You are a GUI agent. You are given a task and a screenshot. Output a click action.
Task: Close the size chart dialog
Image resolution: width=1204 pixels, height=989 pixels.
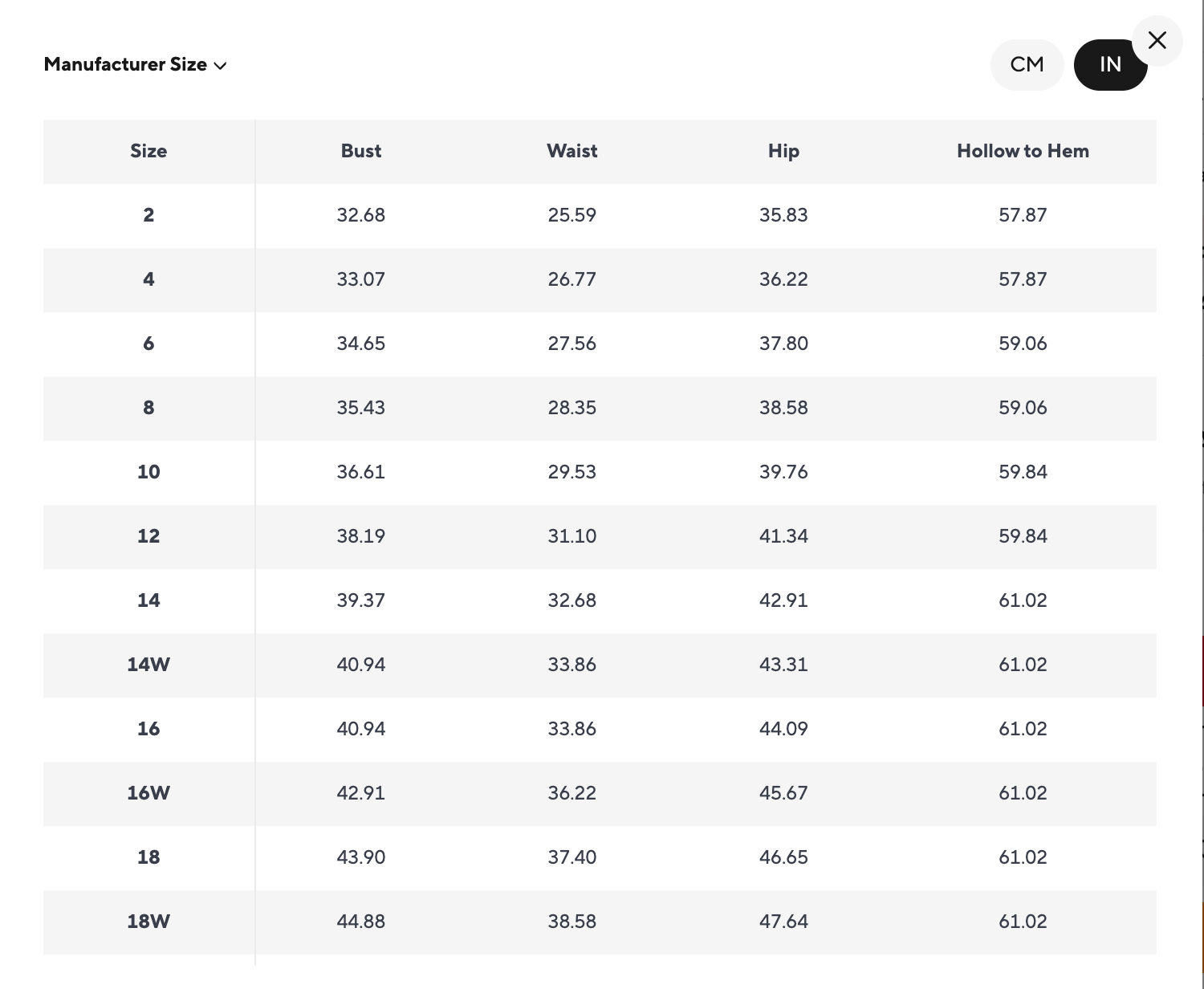(1157, 40)
